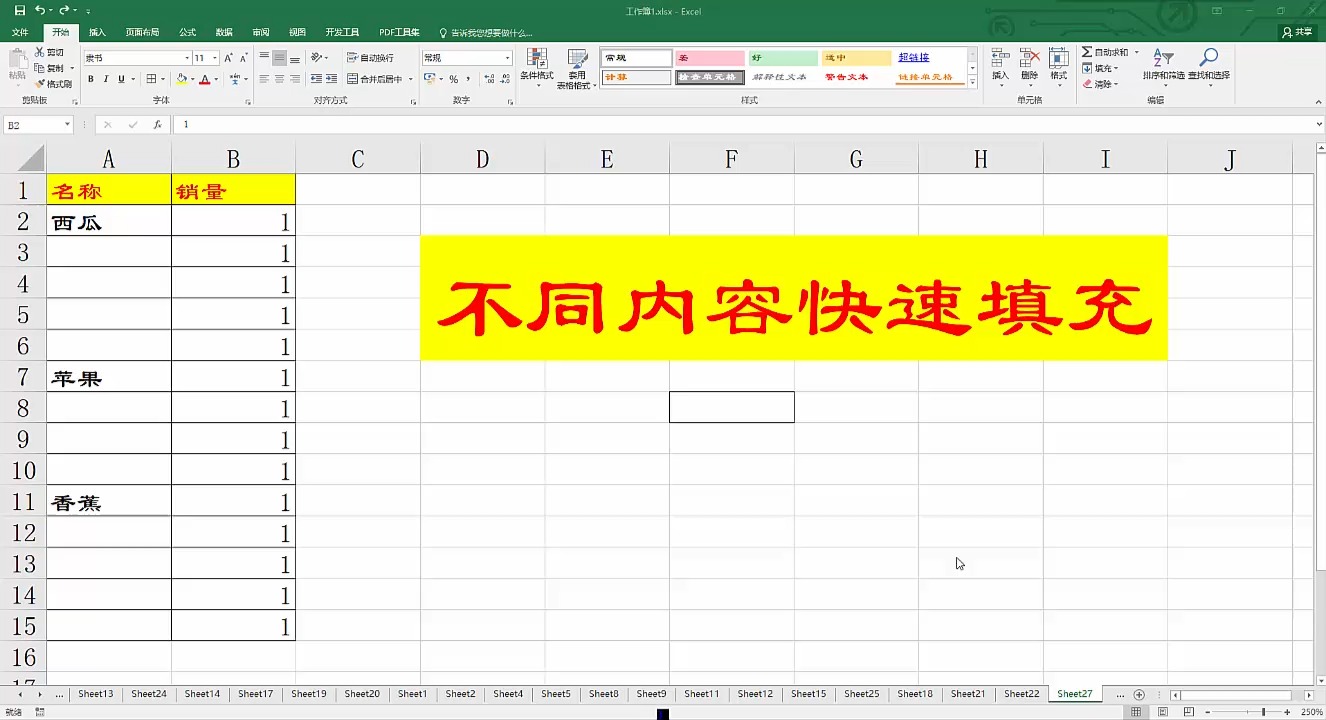Apply borders using the borders icon
Image resolution: width=1326 pixels, height=720 pixels.
click(x=151, y=79)
